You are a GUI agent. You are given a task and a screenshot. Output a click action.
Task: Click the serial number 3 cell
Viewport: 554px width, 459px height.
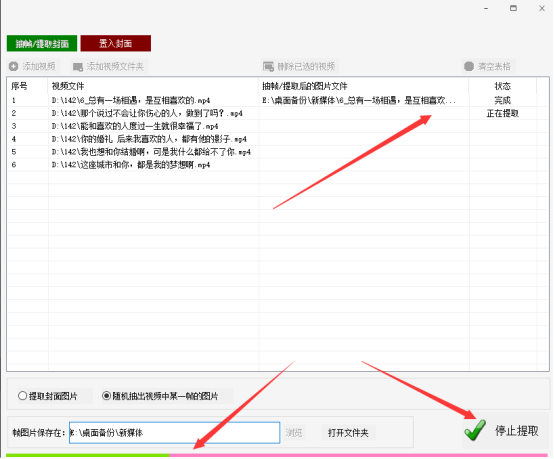click(14, 126)
